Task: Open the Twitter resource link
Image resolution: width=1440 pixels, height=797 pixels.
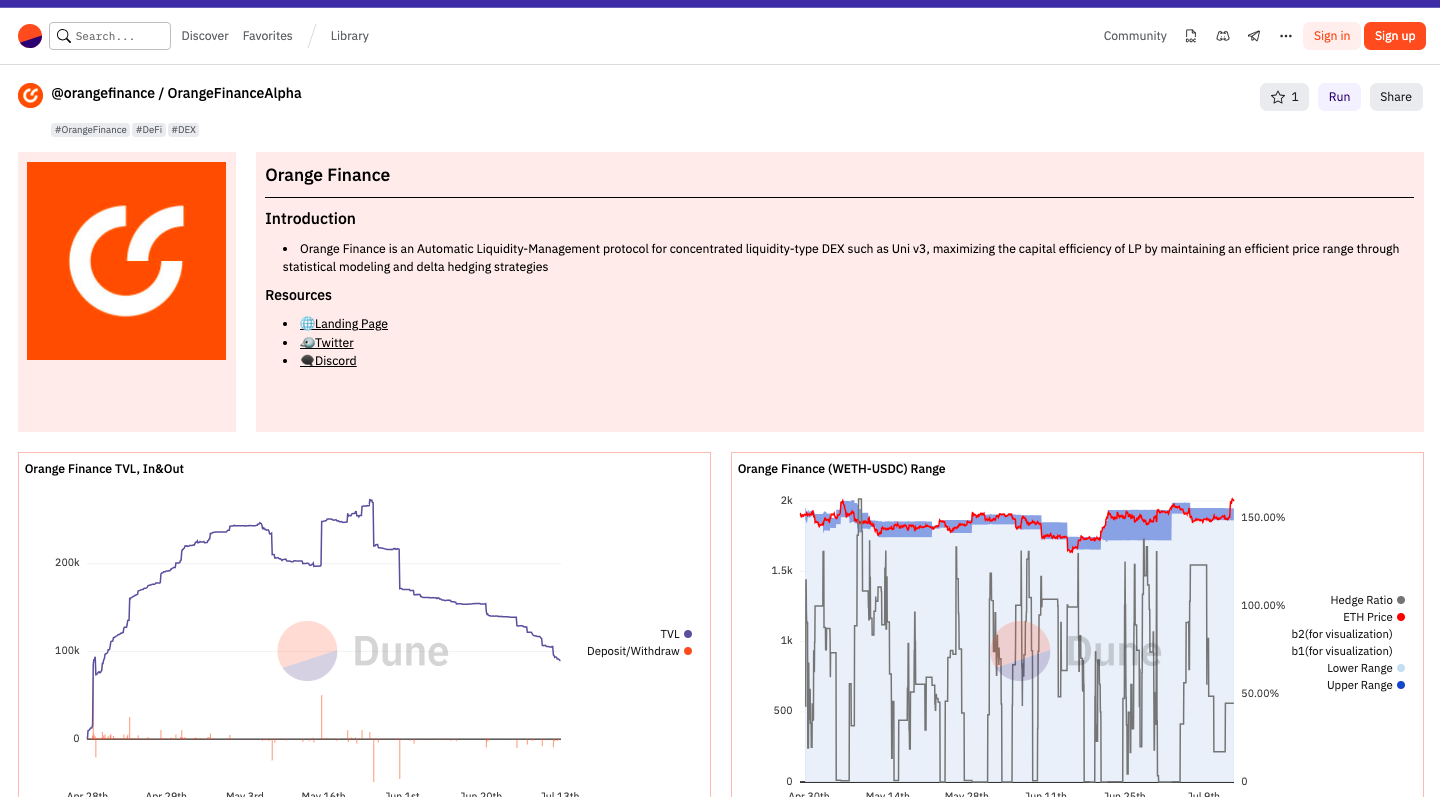Action: [327, 343]
